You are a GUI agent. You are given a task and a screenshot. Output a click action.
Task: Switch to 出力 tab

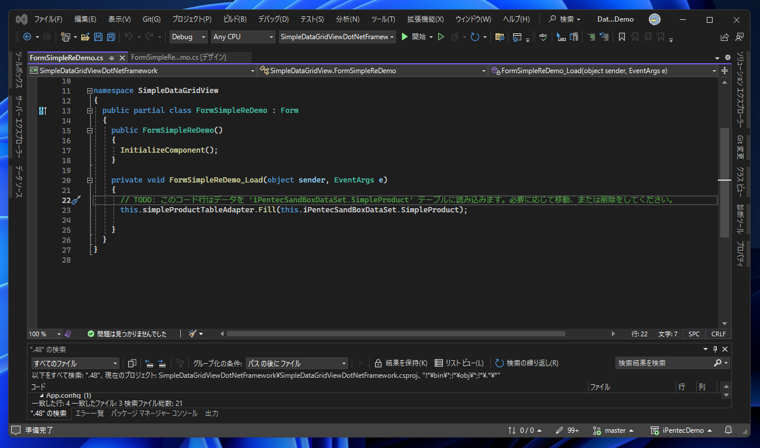[212, 414]
